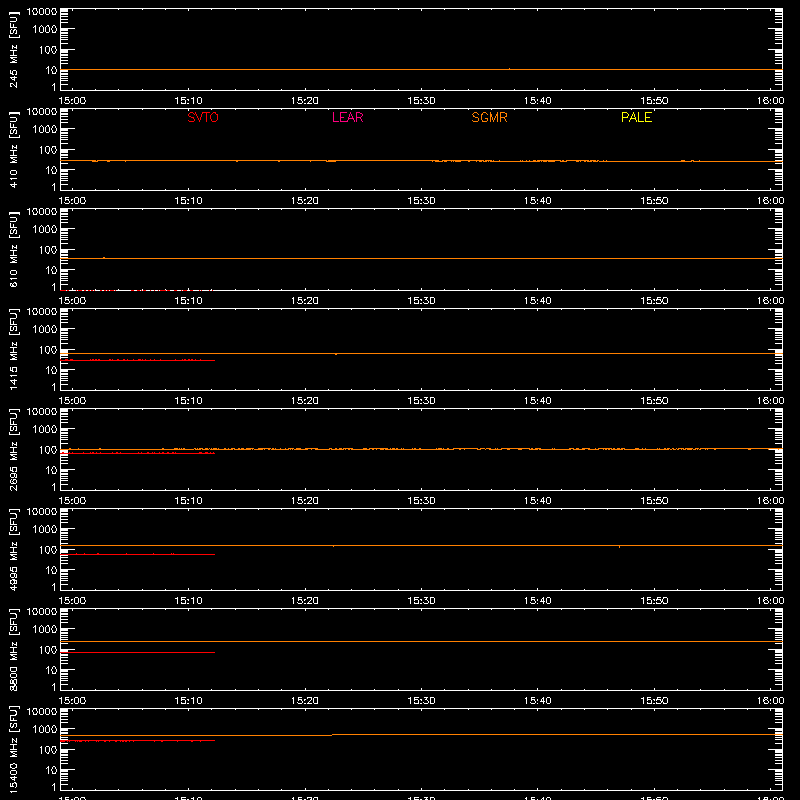Click 15:10 tick label under 1415 MHz panel
This screenshot has width=800, height=800.
(x=188, y=401)
